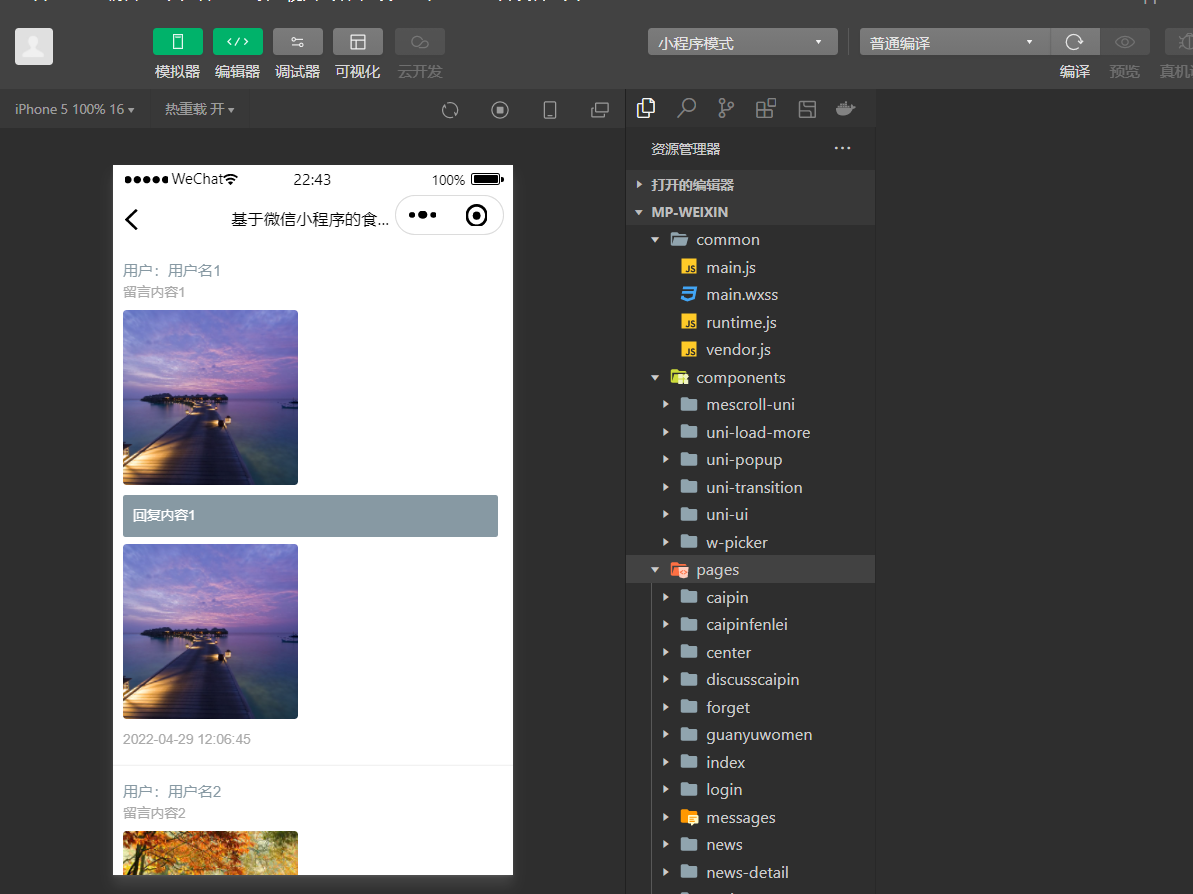Tap the back arrow in simulator
1193x894 pixels.
click(132, 220)
